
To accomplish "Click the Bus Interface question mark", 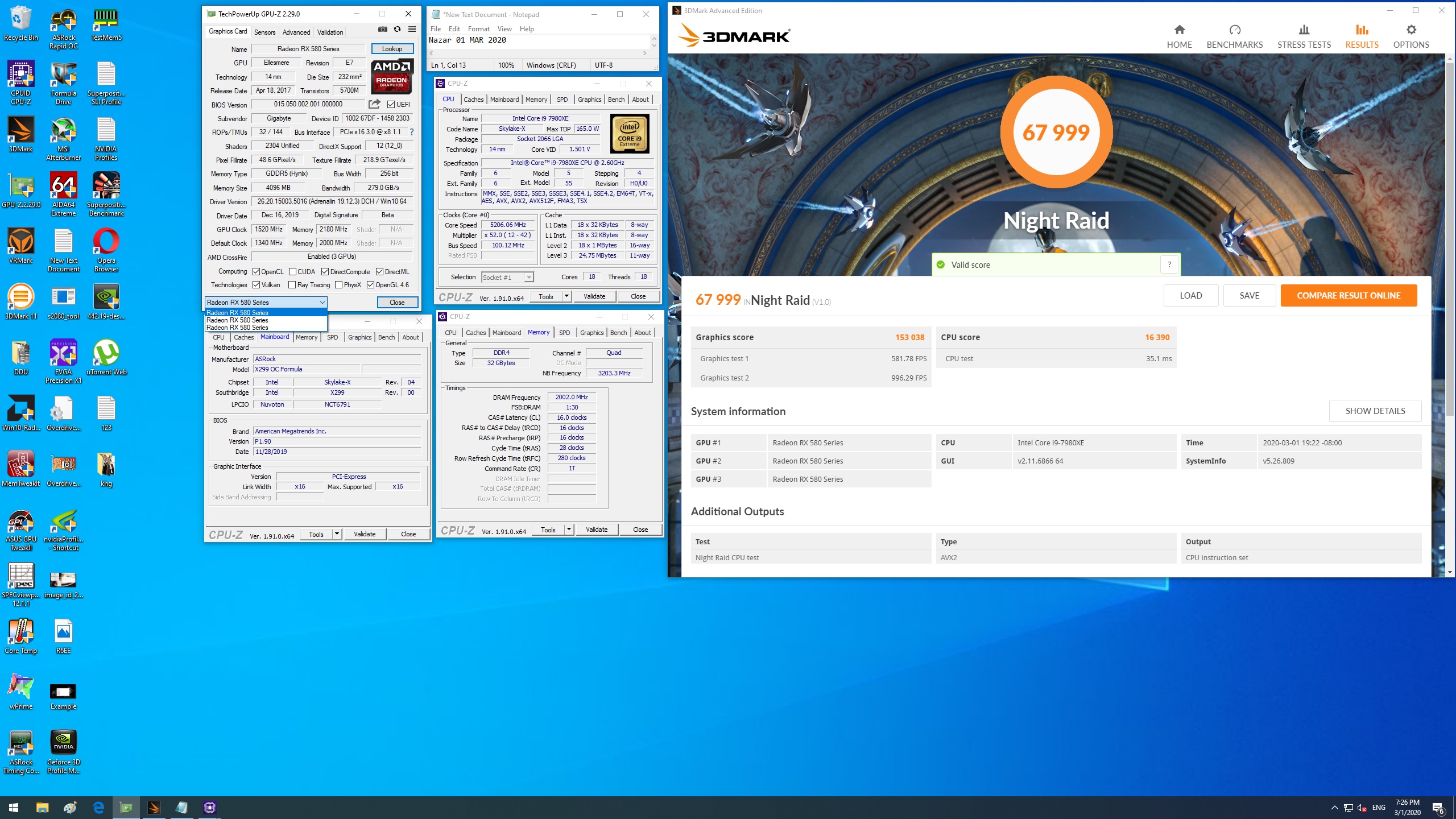I will tap(411, 132).
